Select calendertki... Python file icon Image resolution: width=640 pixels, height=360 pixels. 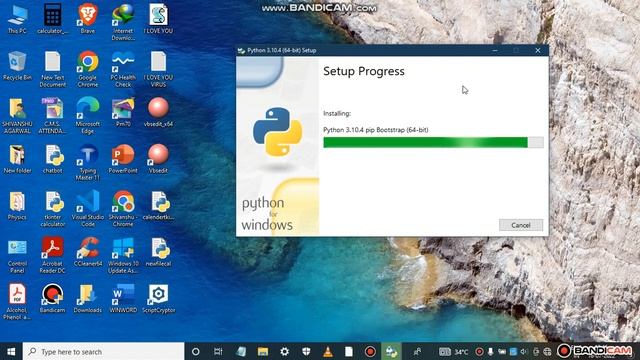158,206
